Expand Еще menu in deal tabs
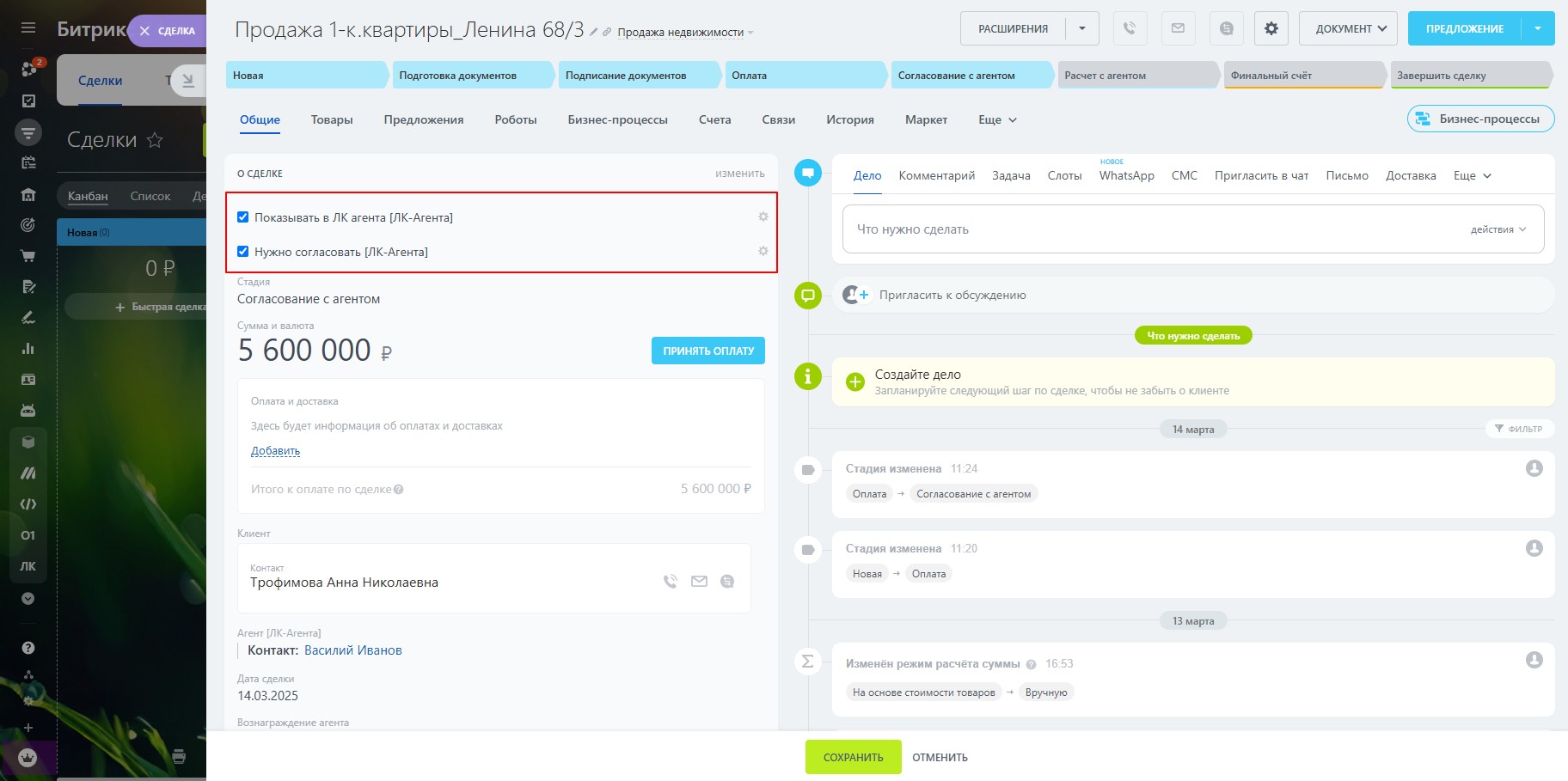 (x=997, y=119)
